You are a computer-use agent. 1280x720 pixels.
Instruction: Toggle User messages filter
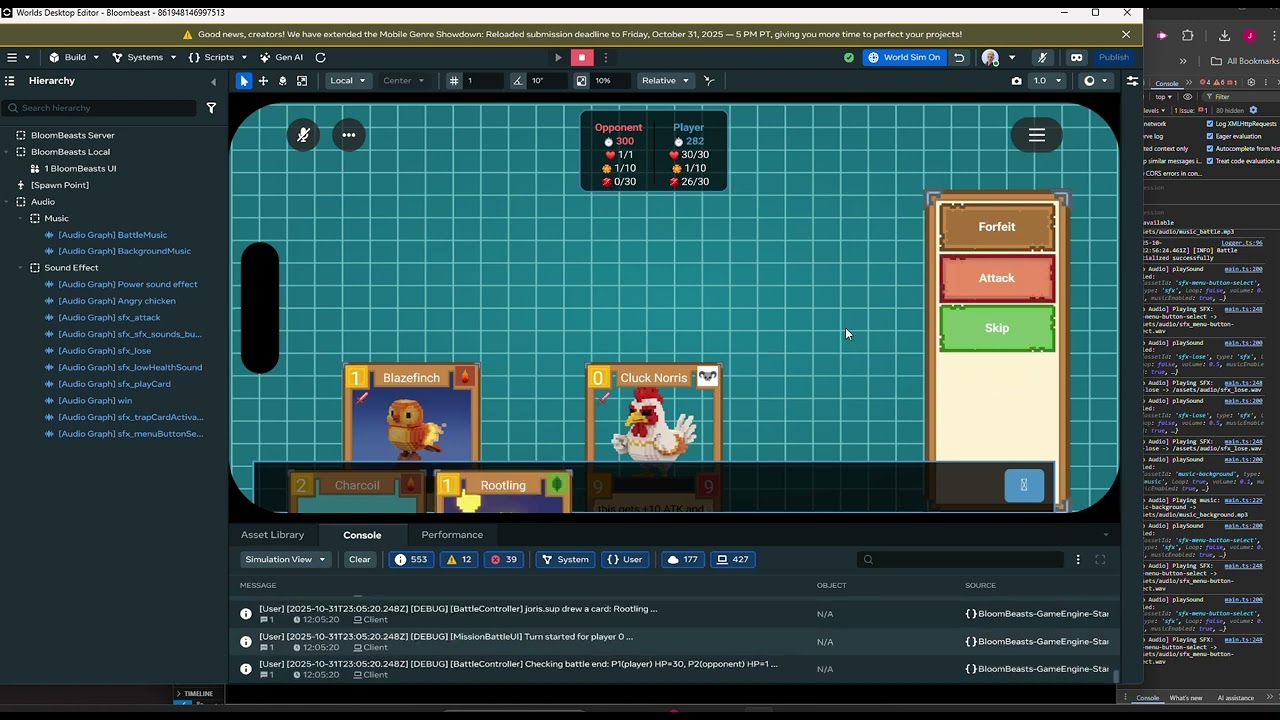625,560
